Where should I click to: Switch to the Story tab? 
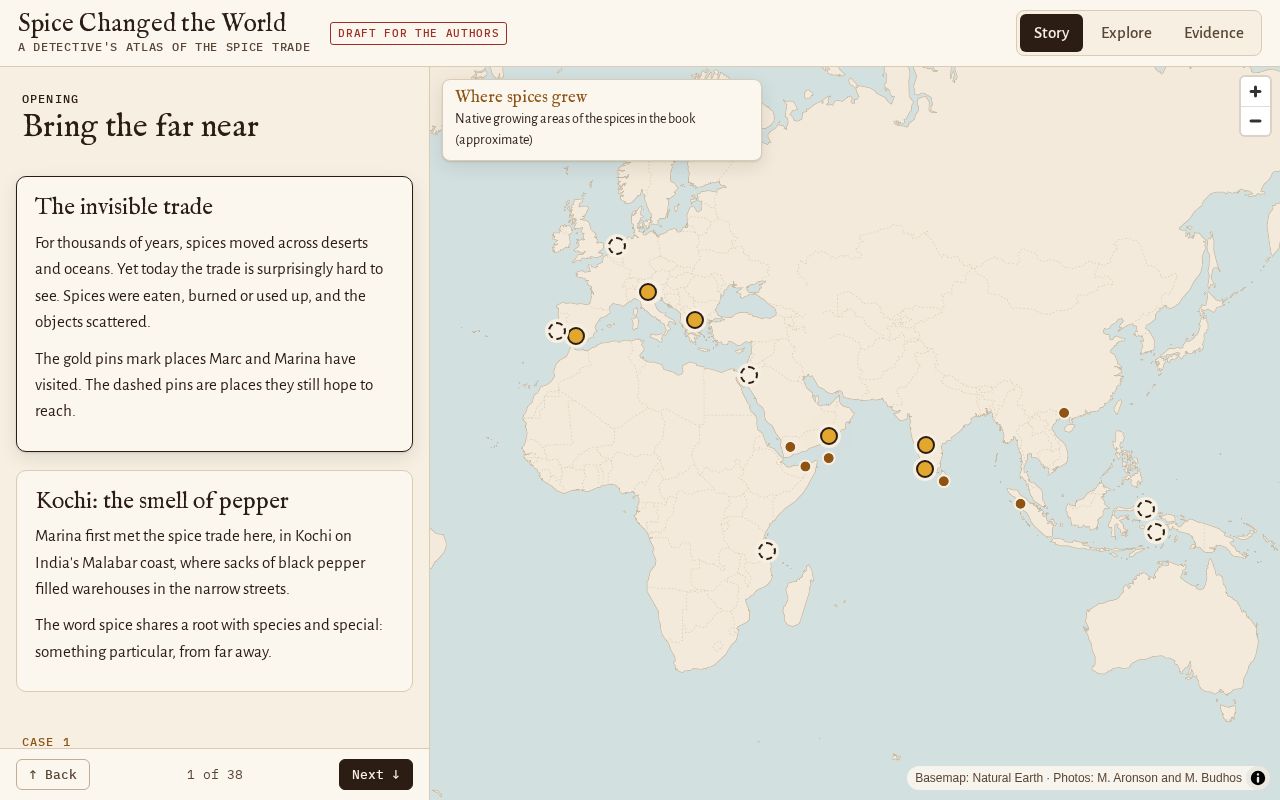pyautogui.click(x=1051, y=33)
